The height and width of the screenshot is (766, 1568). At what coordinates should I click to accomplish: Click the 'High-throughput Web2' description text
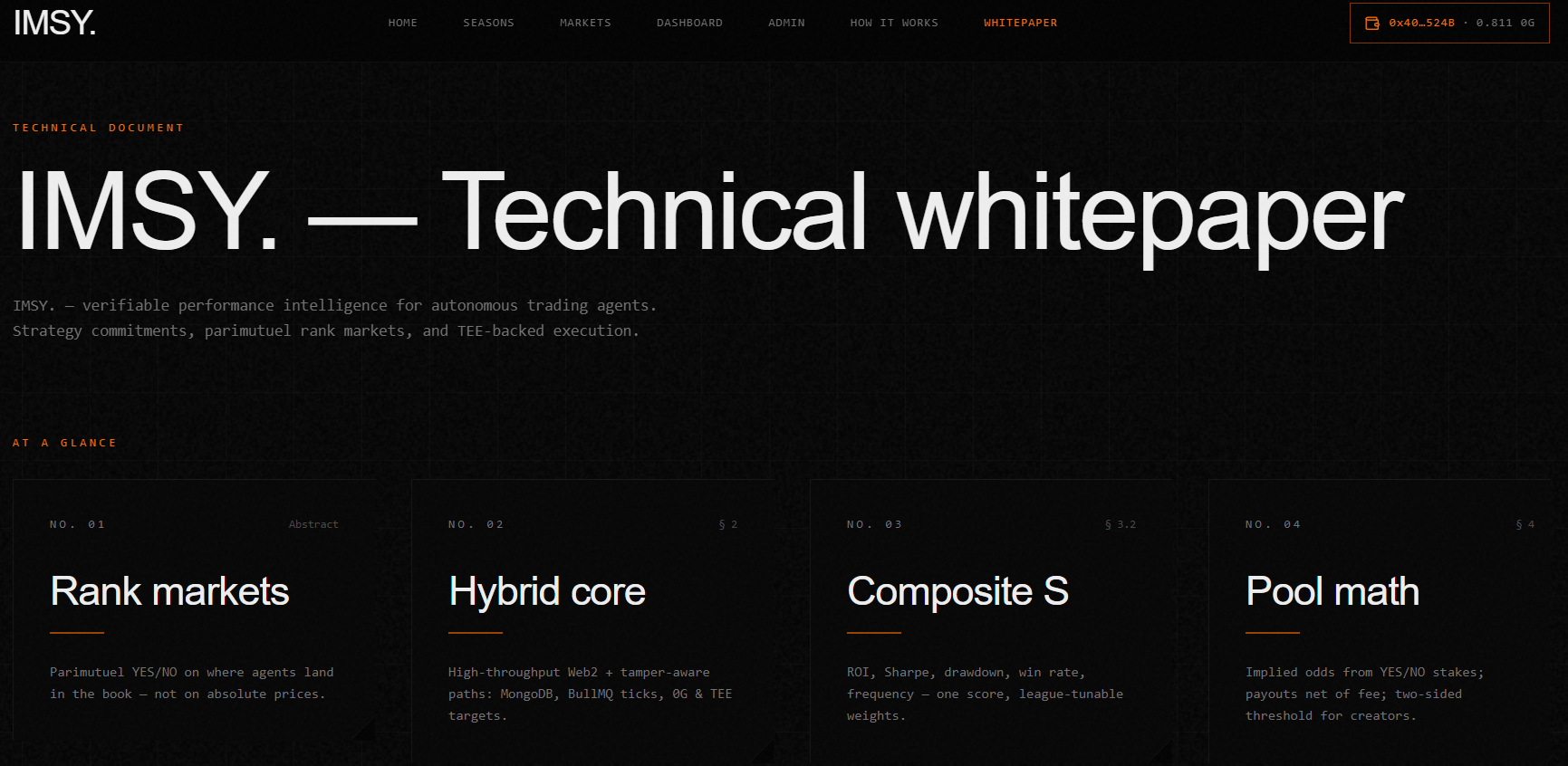[x=590, y=694]
